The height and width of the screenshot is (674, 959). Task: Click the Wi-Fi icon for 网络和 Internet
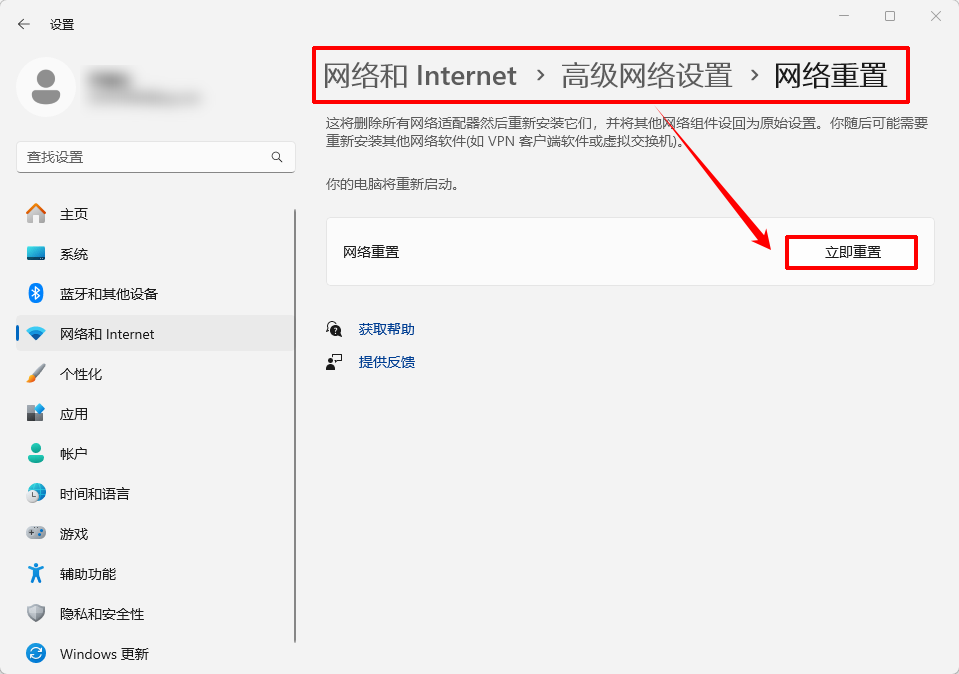click(36, 334)
